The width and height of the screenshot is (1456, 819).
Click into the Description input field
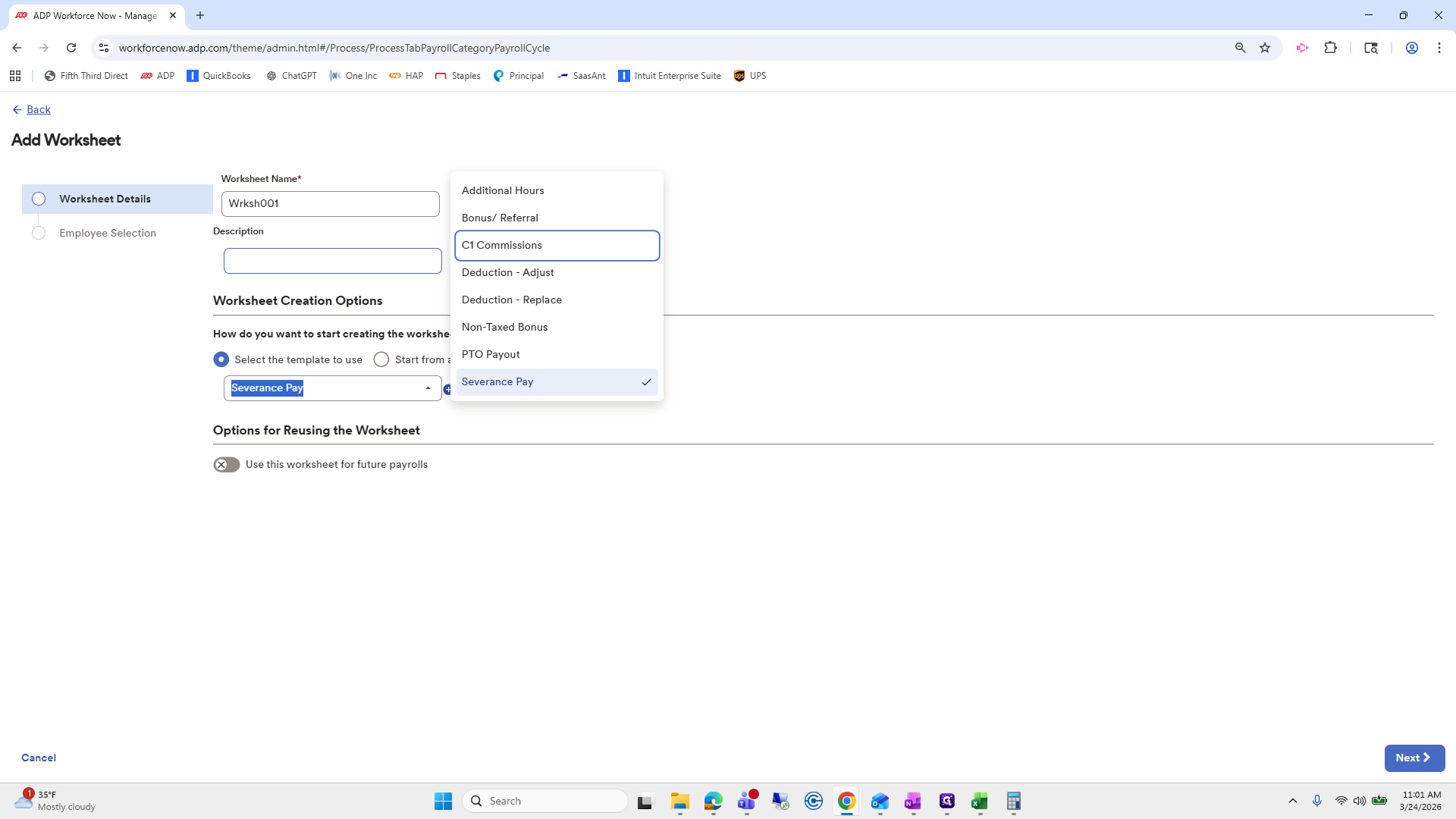pyautogui.click(x=332, y=261)
